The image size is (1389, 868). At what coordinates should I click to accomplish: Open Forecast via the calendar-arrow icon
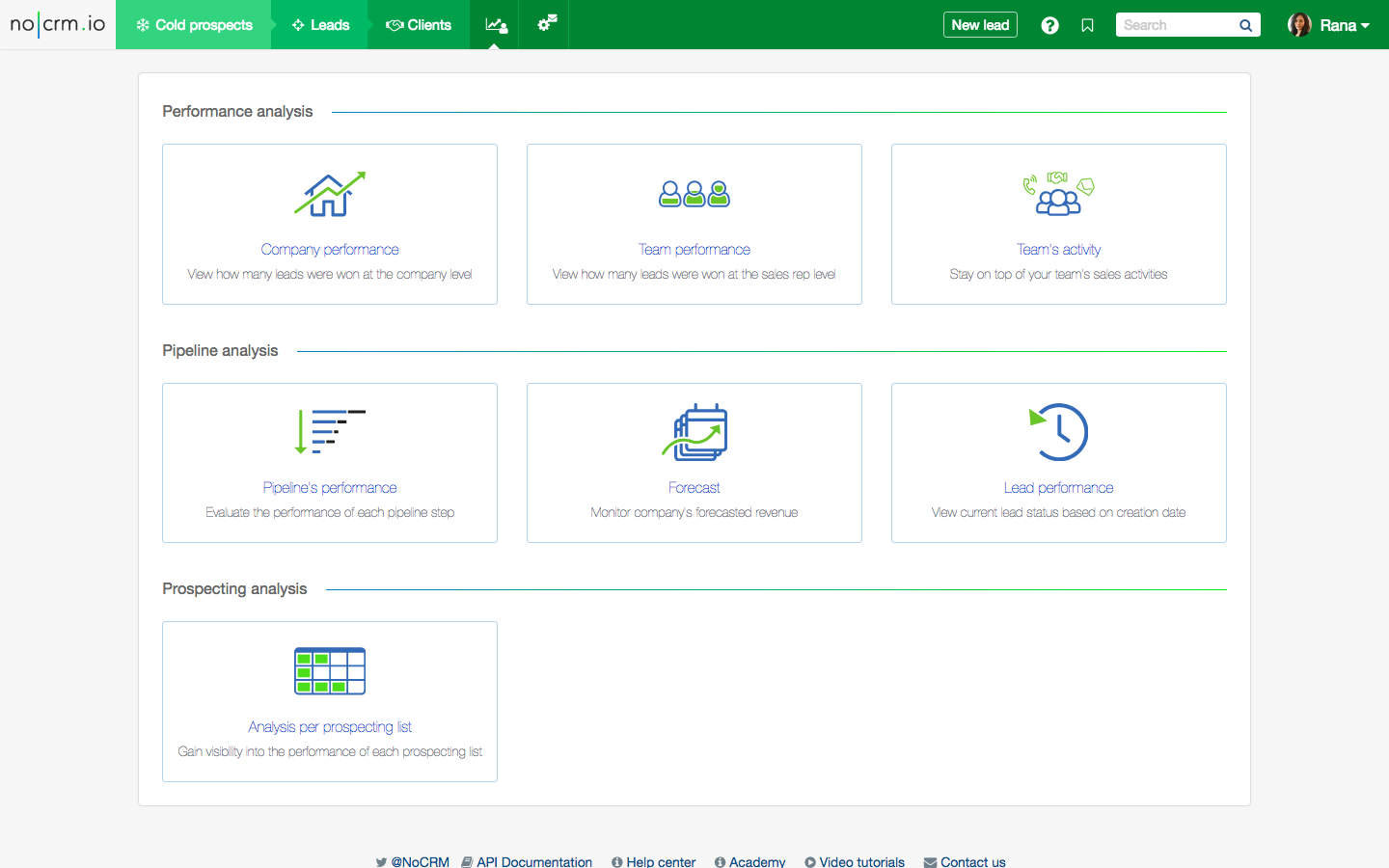click(x=694, y=431)
